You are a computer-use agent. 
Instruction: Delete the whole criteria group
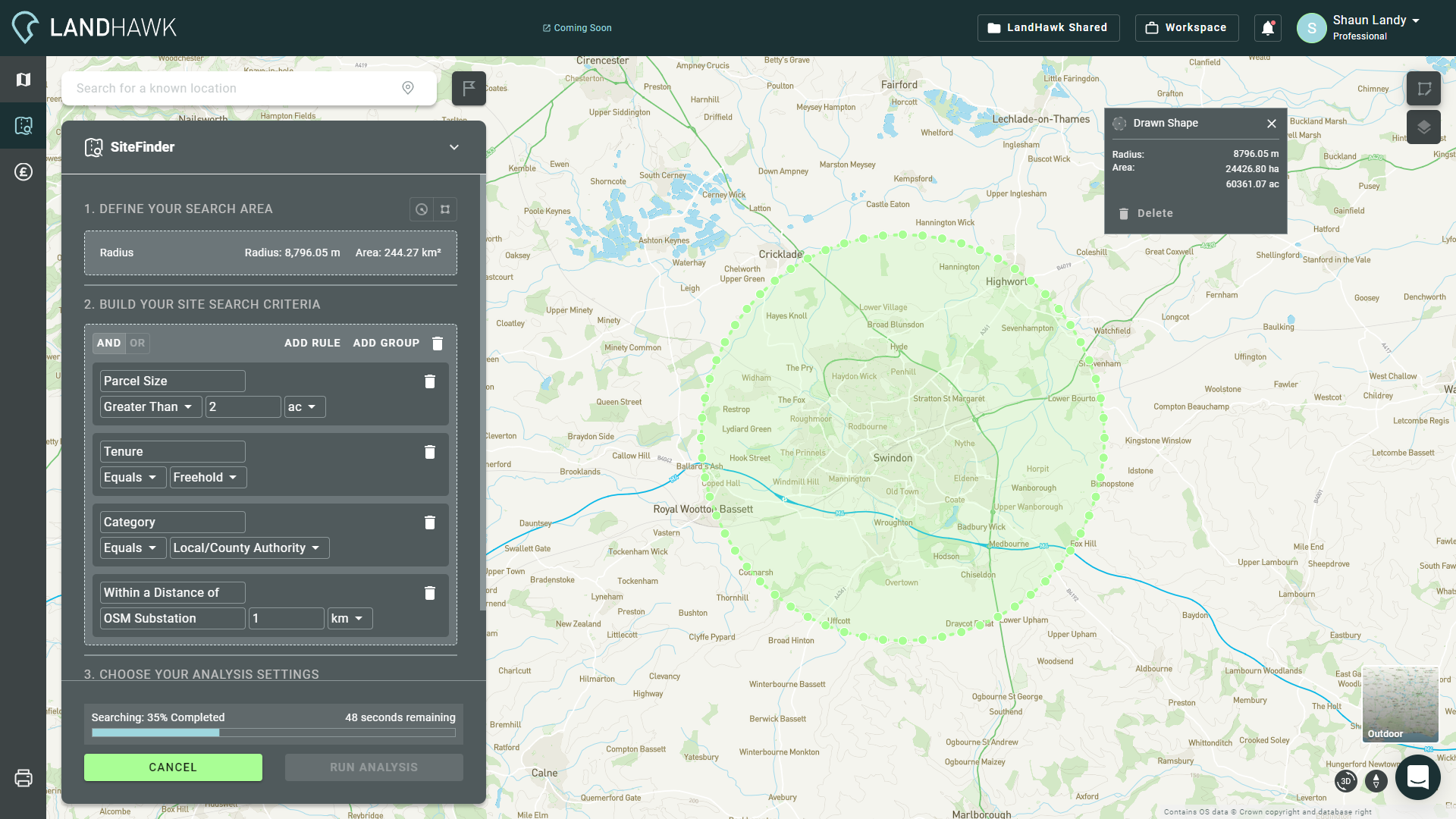coord(438,344)
